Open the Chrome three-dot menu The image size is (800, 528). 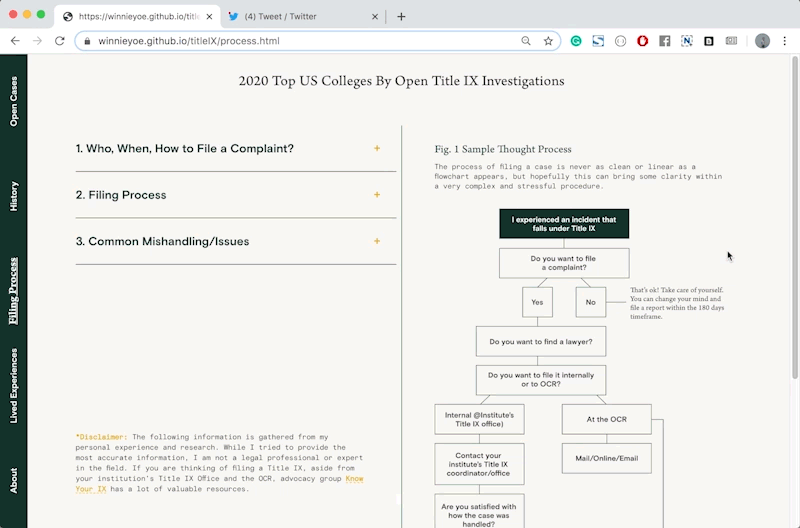(785, 41)
